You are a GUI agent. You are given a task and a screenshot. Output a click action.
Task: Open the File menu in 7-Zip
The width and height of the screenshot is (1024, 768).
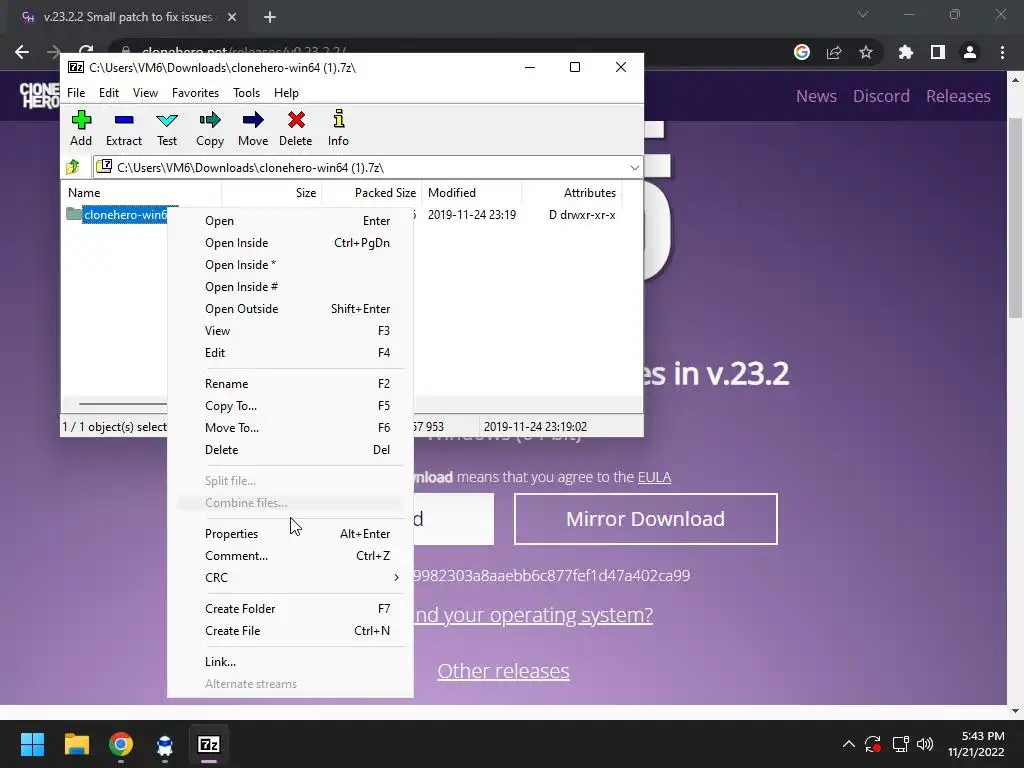click(x=76, y=93)
